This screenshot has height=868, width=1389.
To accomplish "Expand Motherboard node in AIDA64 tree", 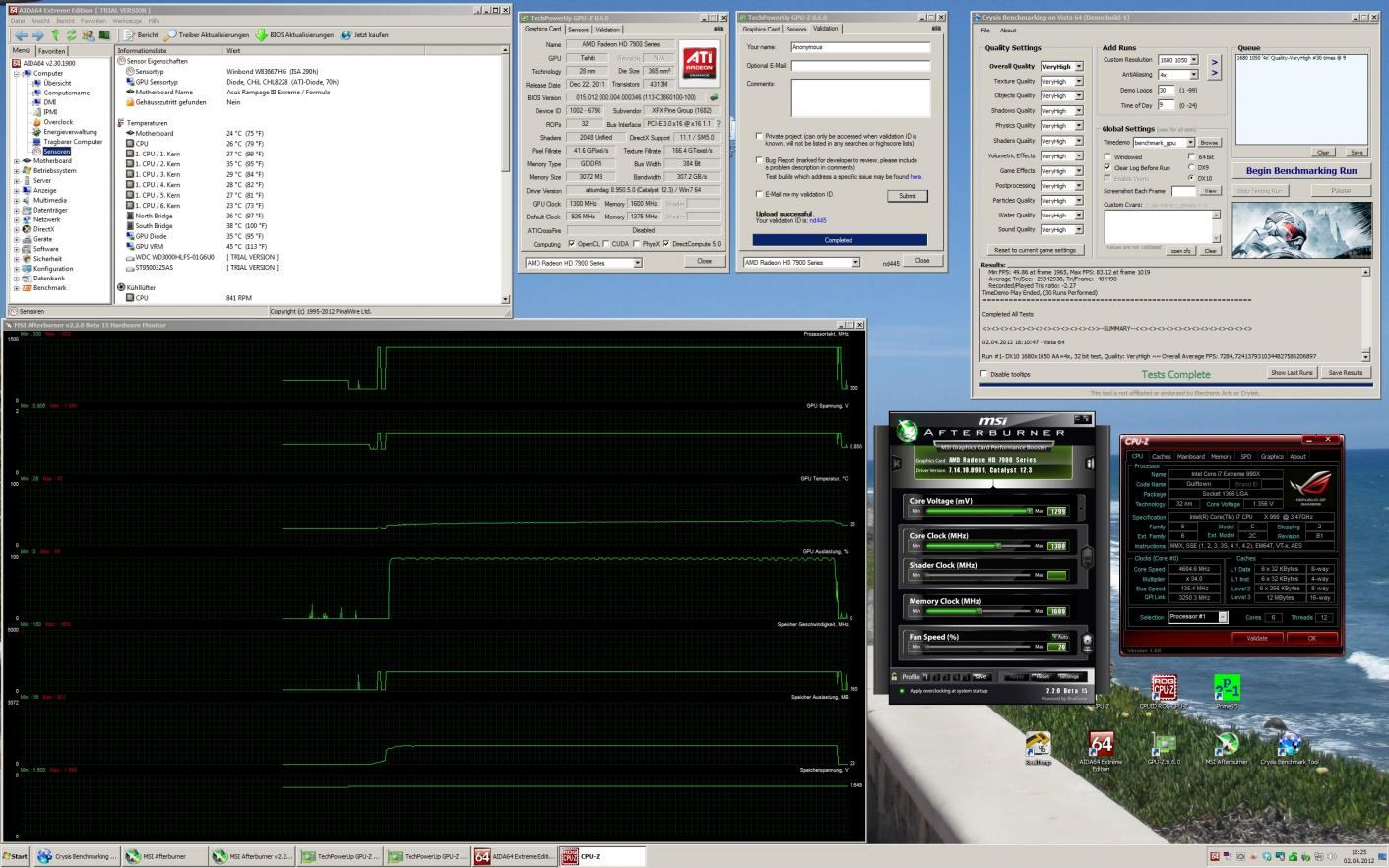I will [17, 161].
